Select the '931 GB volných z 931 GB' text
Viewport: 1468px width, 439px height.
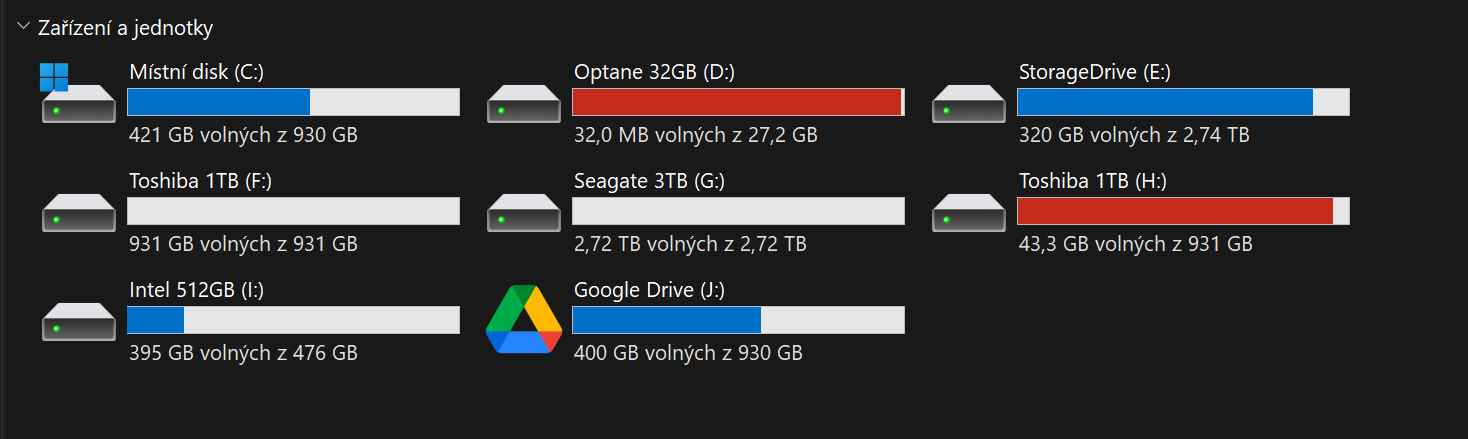tap(243, 244)
